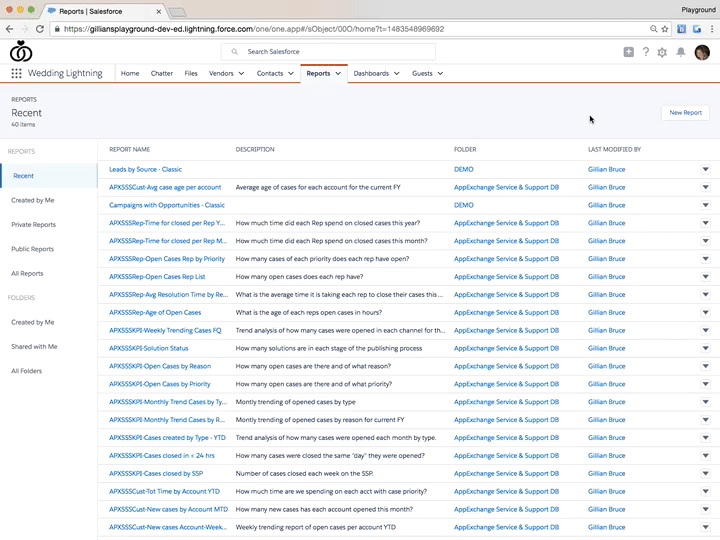Click the Wedding Lightning rings logo

point(21,51)
